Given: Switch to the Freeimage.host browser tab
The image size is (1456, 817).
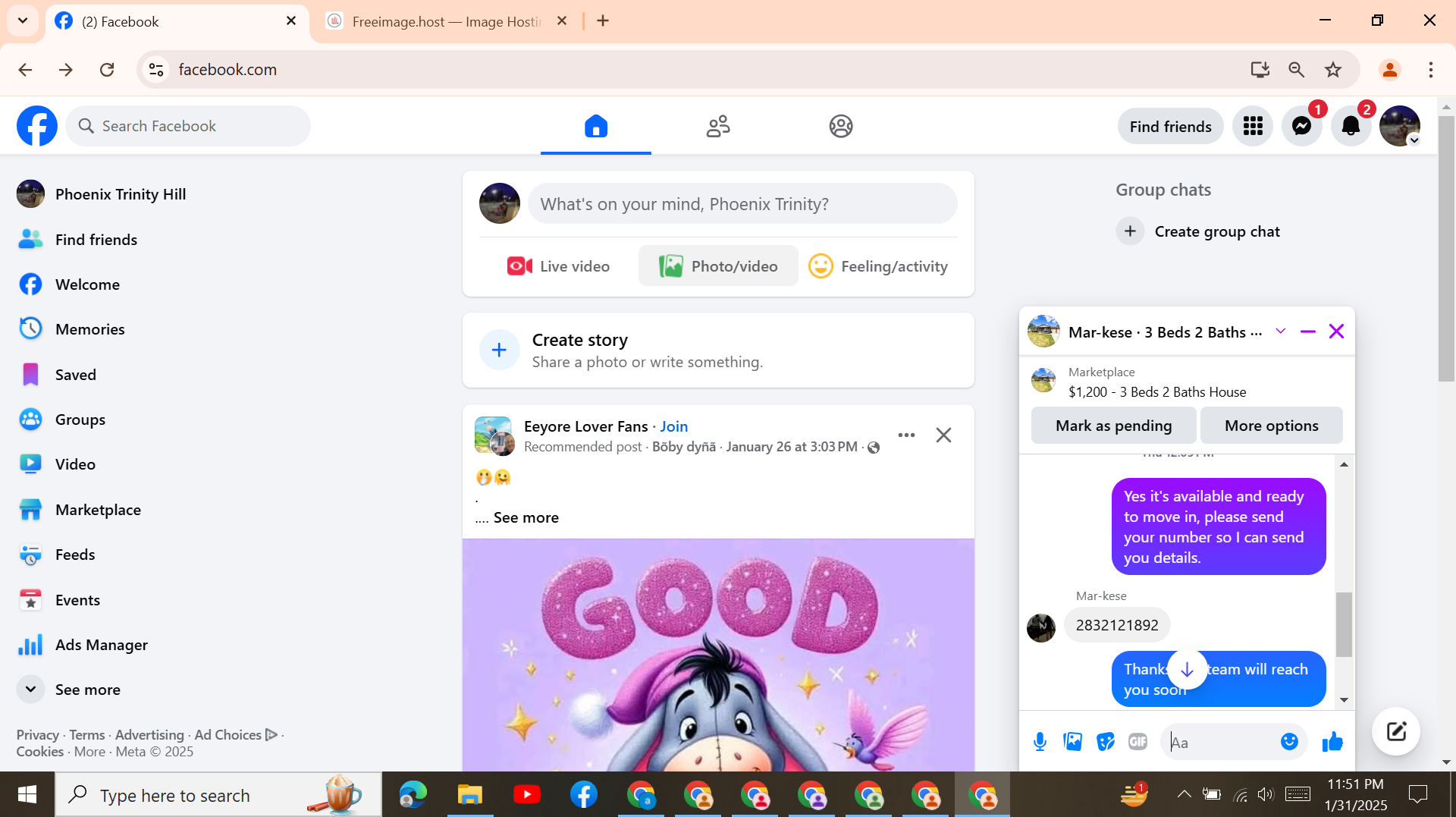Looking at the screenshot, I should point(446,21).
